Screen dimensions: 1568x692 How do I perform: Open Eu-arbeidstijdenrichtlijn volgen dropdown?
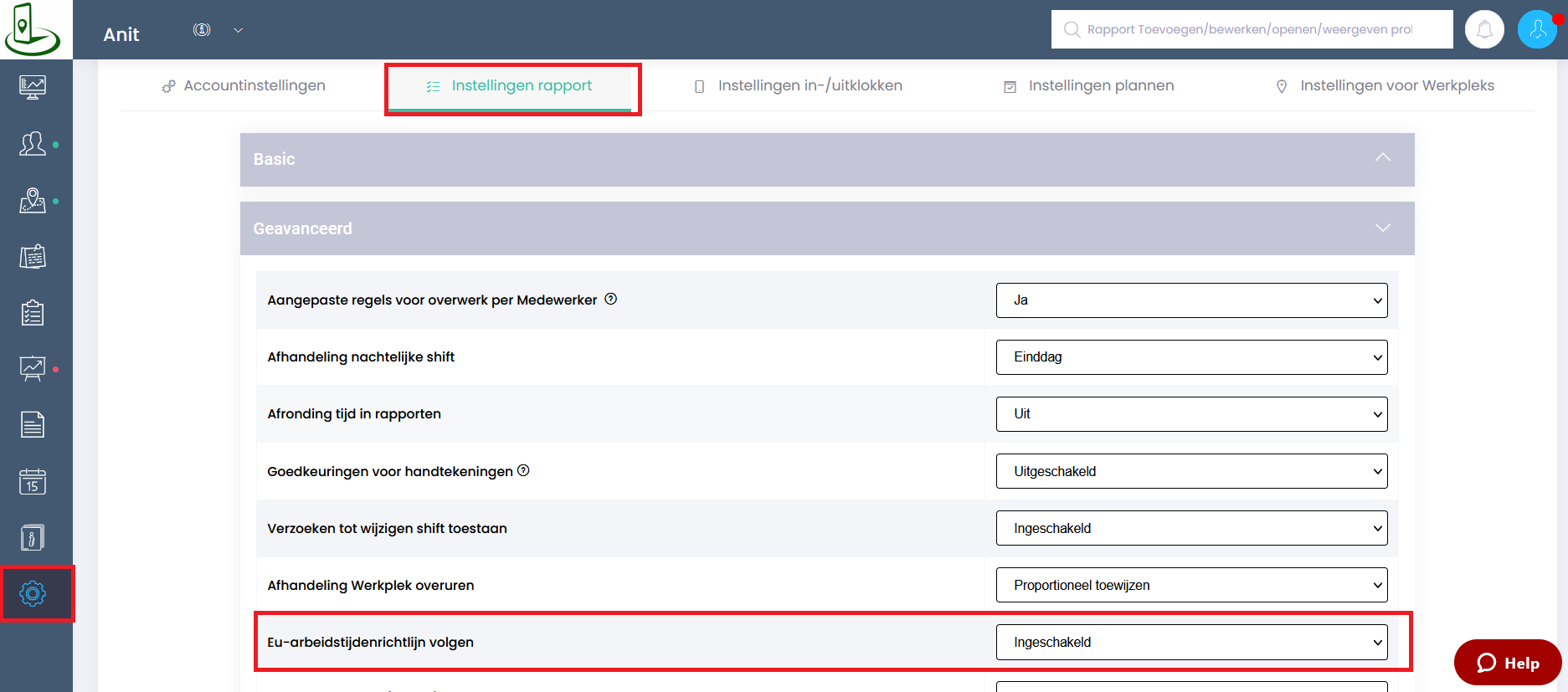[1190, 643]
